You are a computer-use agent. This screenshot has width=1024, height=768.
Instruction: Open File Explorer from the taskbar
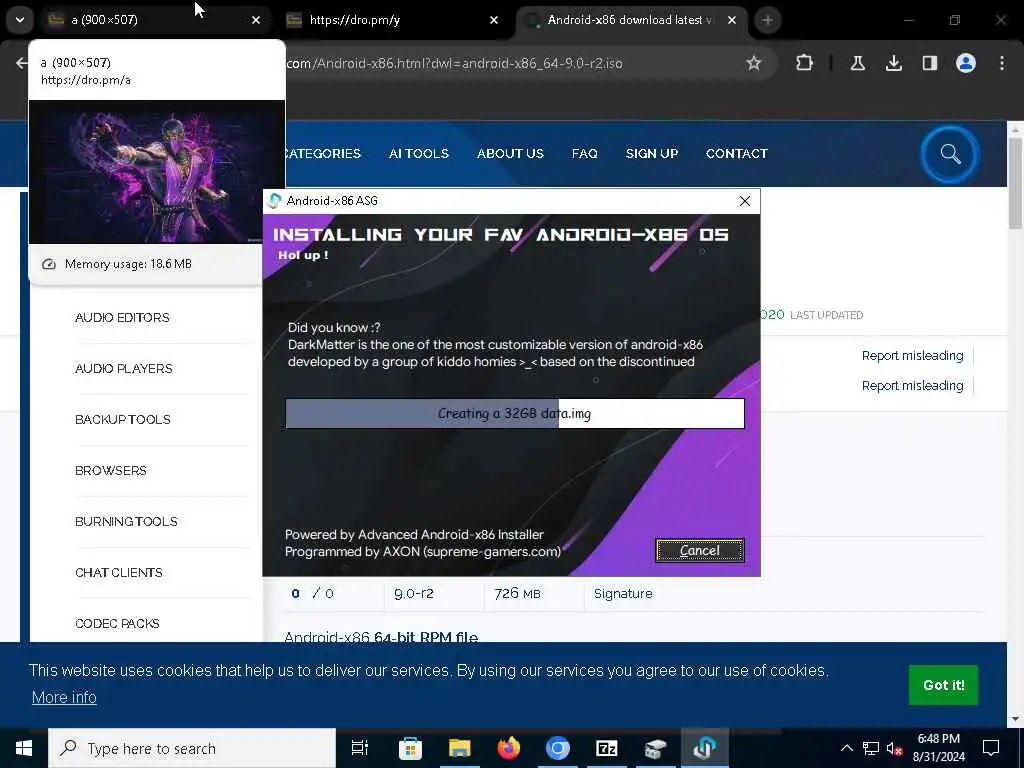point(459,748)
